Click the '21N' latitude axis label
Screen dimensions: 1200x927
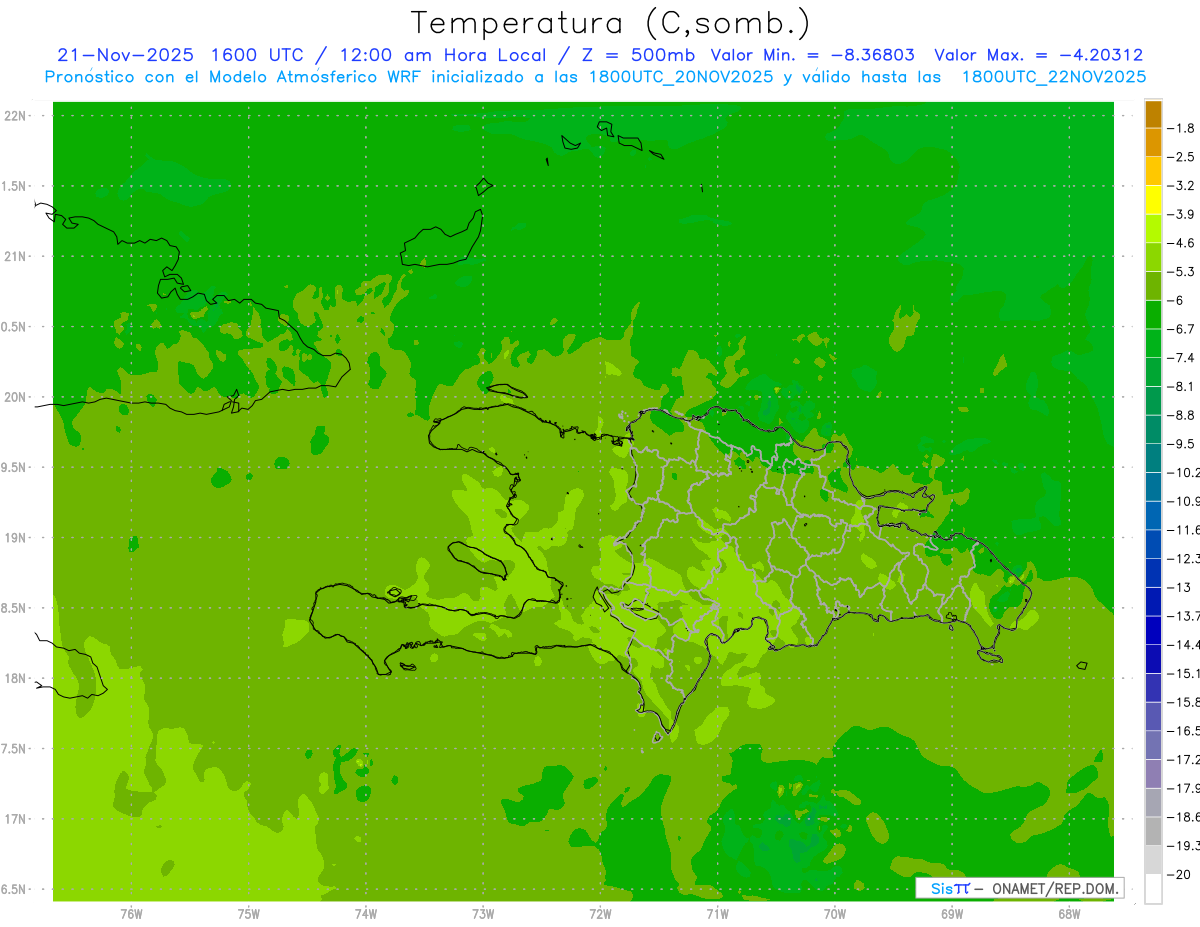(15, 256)
